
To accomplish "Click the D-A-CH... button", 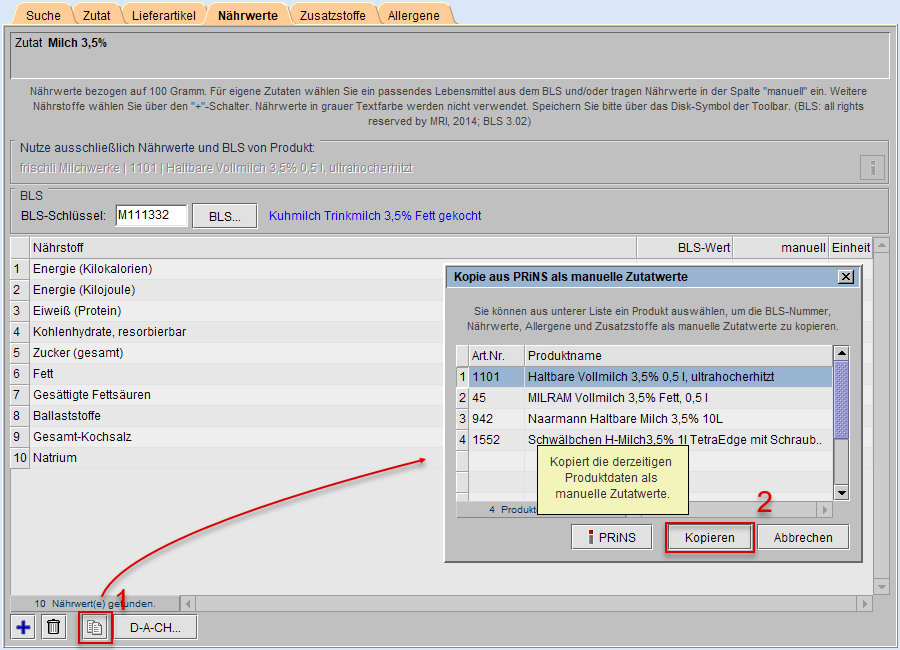I will pos(156,627).
